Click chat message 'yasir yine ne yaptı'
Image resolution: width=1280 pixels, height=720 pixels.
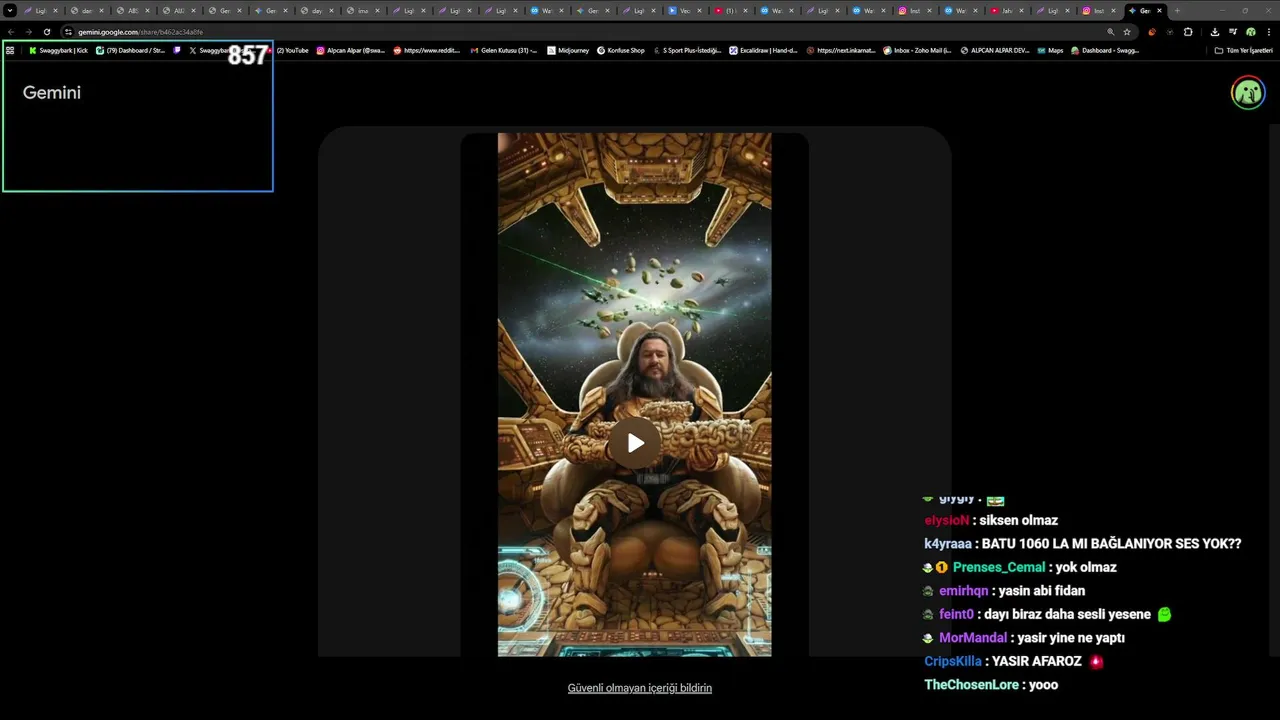point(1071,638)
